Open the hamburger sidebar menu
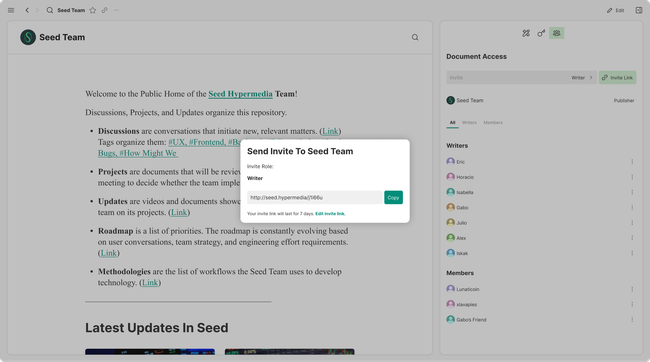 (x=11, y=10)
